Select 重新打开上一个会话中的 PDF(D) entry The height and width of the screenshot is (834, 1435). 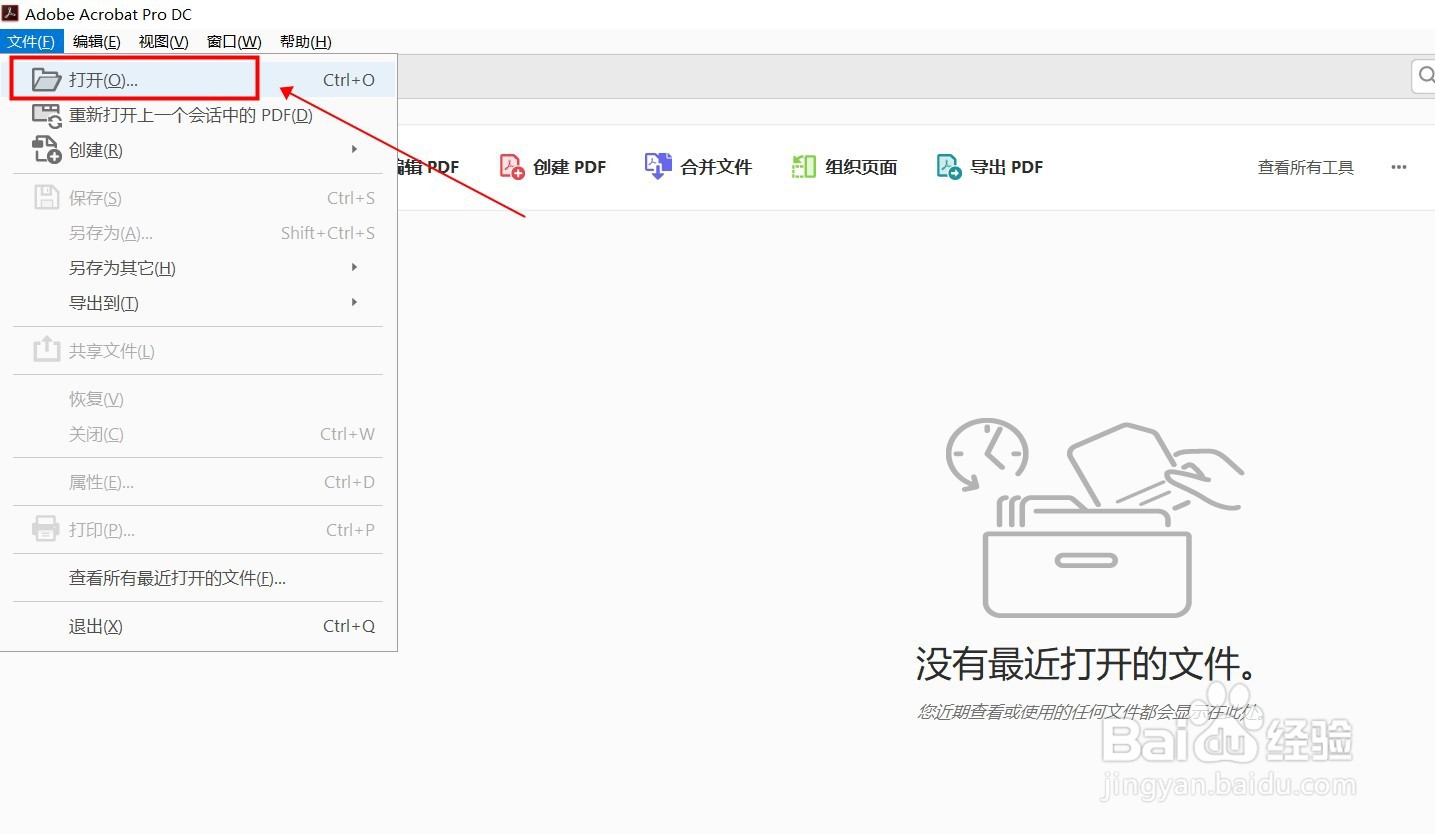pos(198,115)
